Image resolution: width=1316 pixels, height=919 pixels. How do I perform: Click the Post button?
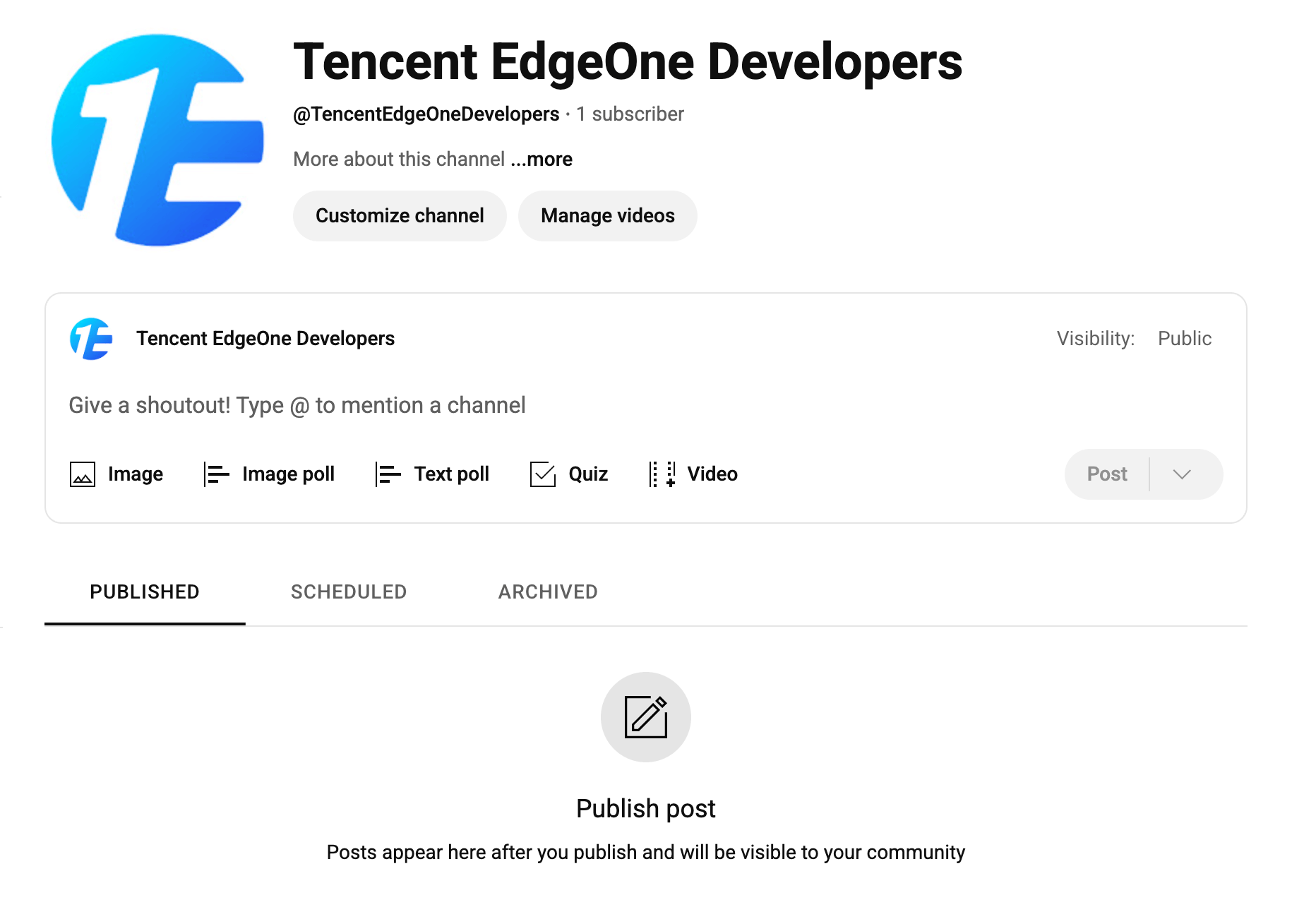(1107, 474)
